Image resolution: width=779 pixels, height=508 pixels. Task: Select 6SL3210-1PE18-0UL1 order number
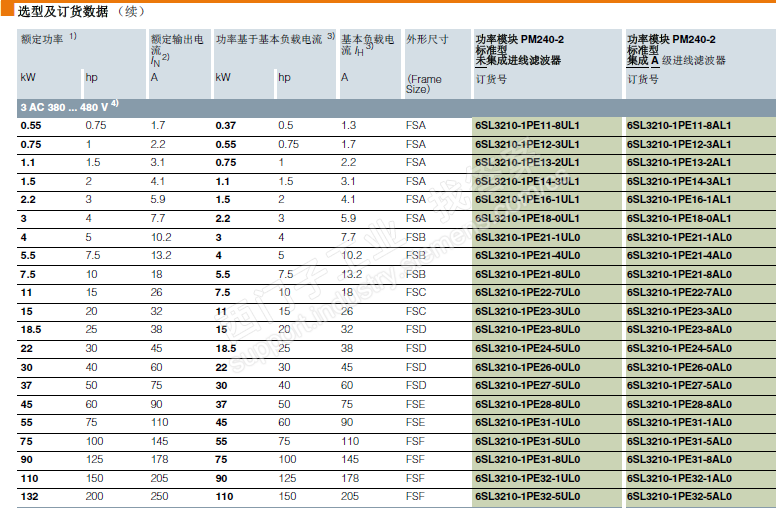click(527, 218)
